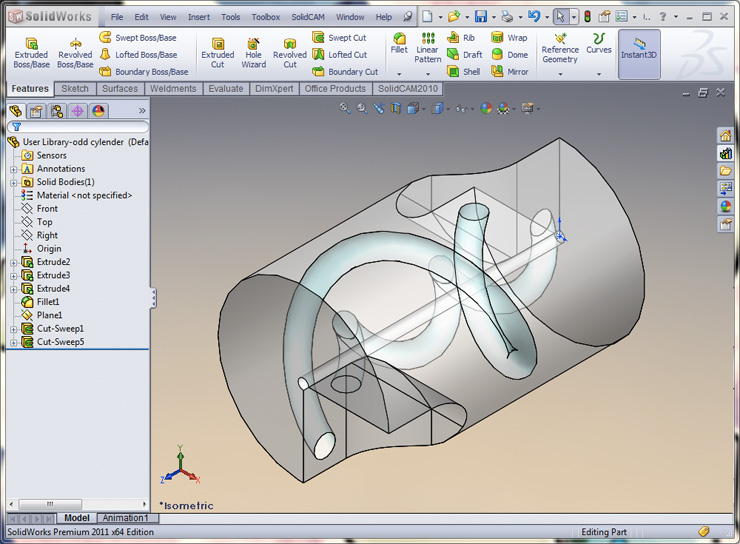The width and height of the screenshot is (740, 544).
Task: Choose the Boundary Boss/Base tool
Action: [144, 72]
